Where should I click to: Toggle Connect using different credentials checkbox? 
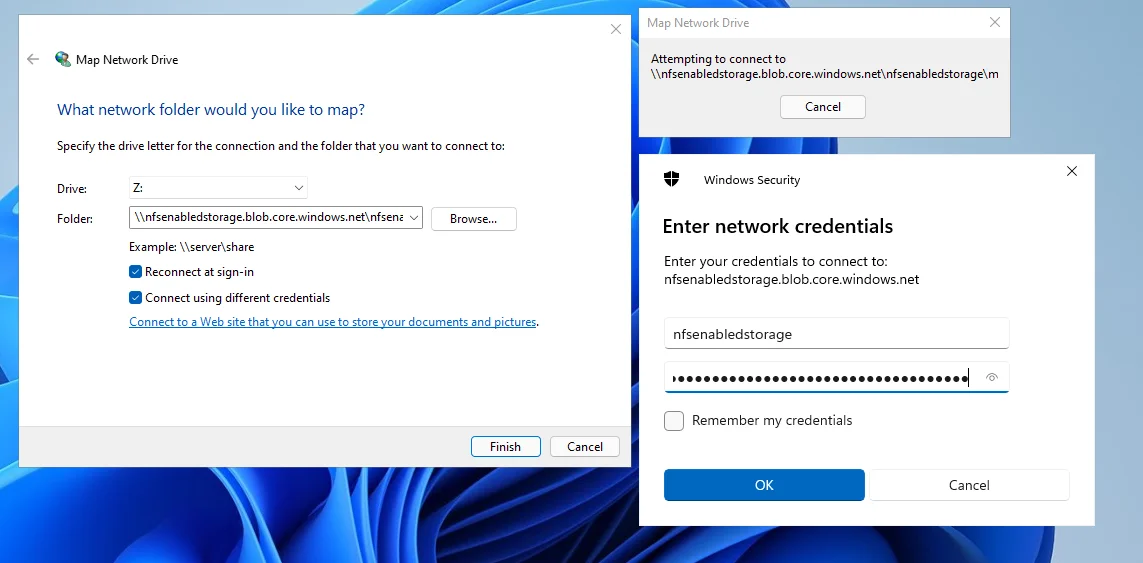[136, 298]
